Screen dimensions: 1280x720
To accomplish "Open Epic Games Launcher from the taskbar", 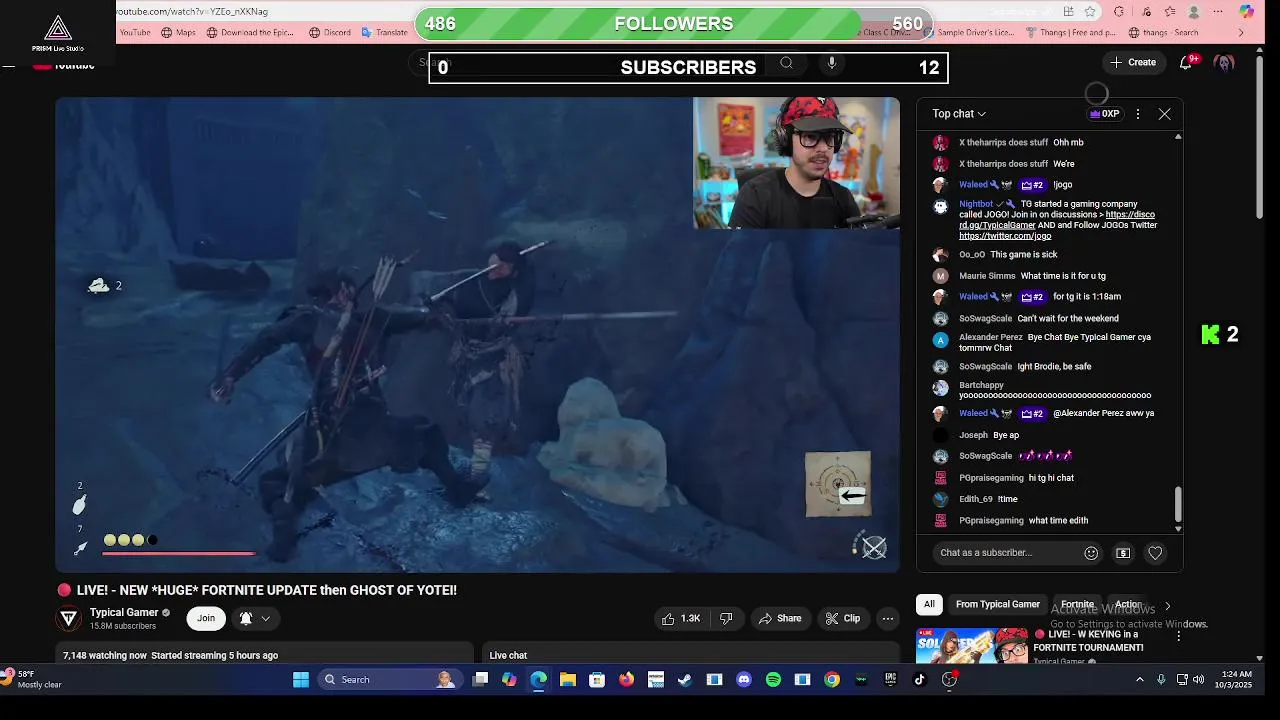I will [890, 679].
